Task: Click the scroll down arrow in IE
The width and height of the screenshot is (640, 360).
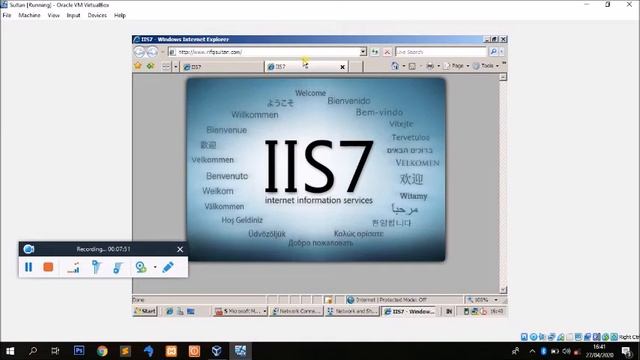Action: click(x=503, y=289)
